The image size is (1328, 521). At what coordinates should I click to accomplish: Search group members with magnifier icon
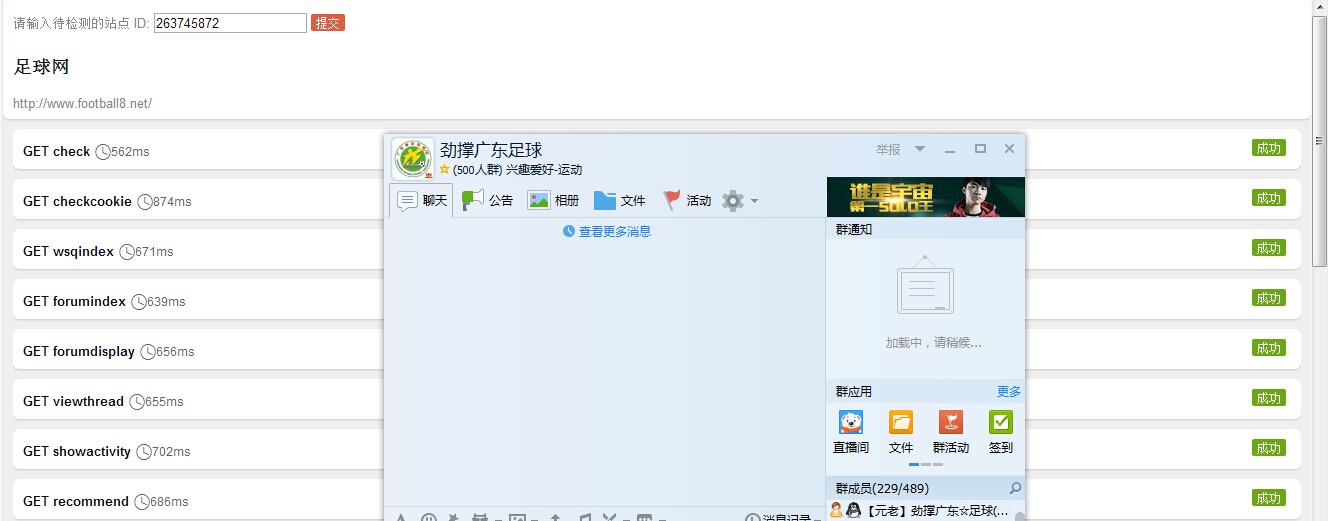[1015, 488]
